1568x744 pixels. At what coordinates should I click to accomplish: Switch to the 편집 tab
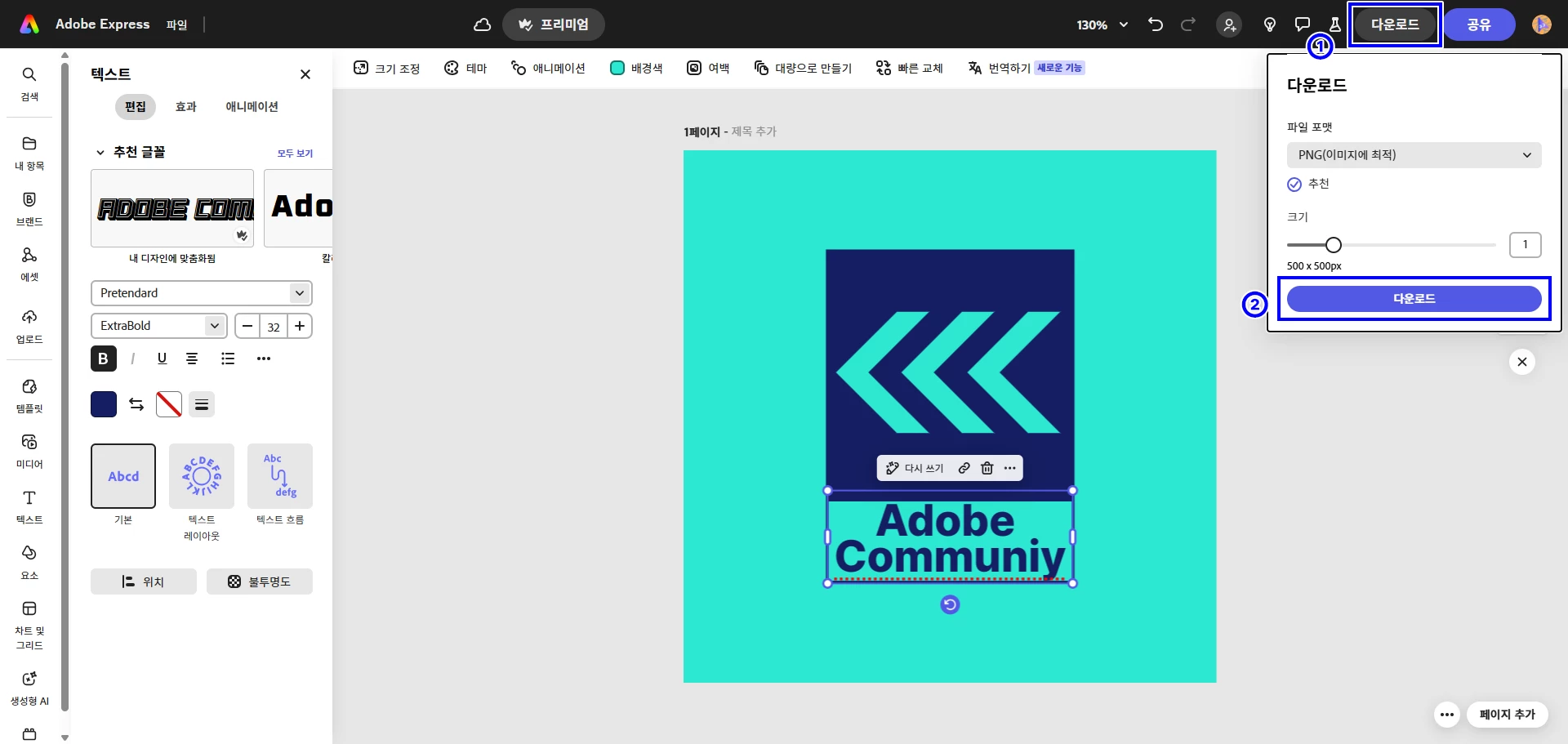(x=136, y=107)
